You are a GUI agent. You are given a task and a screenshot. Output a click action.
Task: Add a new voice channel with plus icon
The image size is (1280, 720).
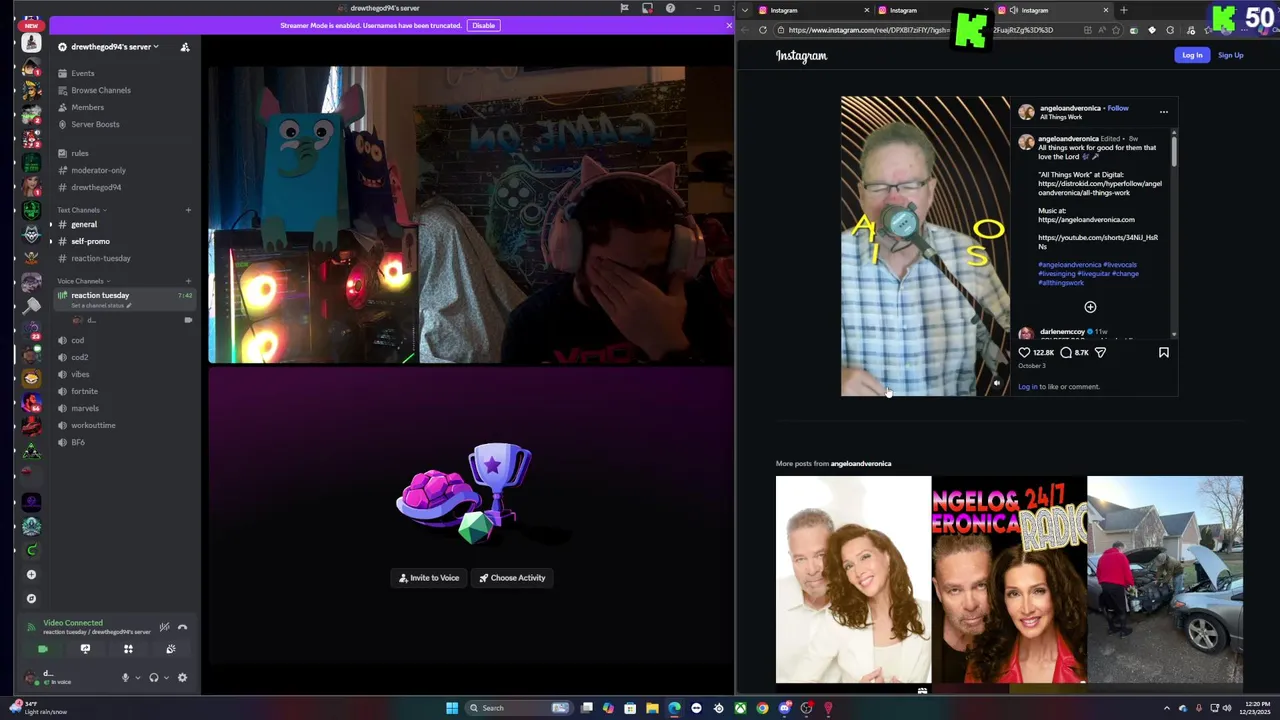click(x=188, y=281)
